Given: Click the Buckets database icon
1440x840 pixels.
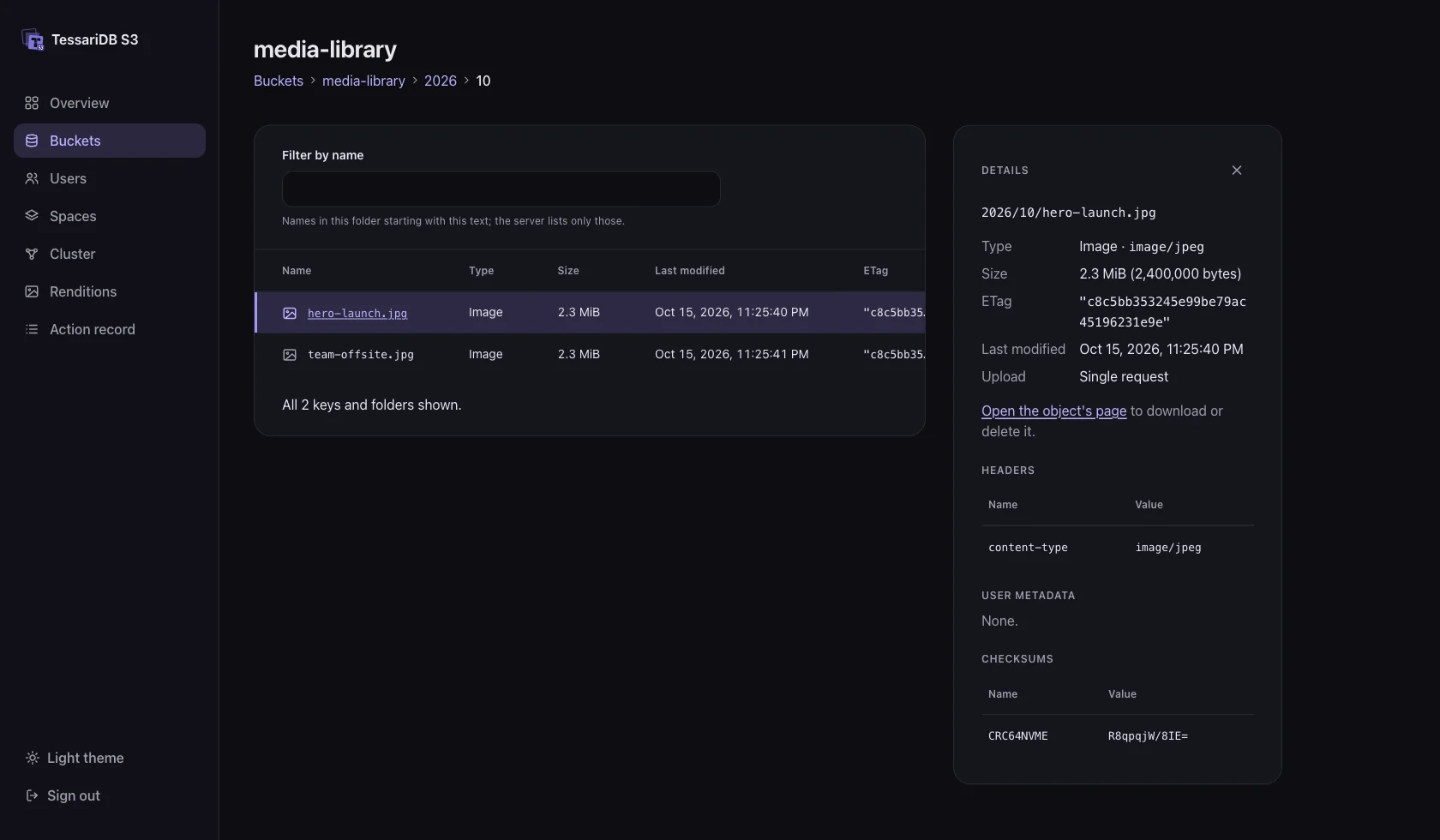Looking at the screenshot, I should coord(32,141).
